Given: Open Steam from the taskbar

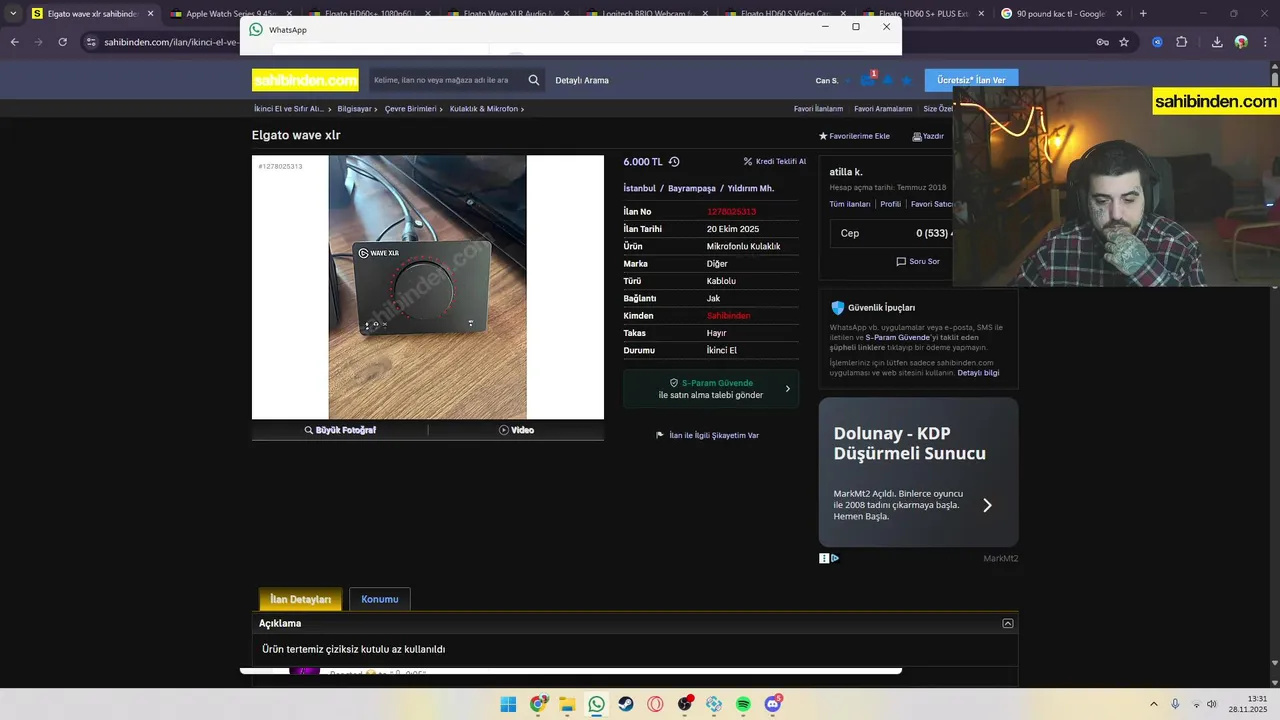Looking at the screenshot, I should (x=626, y=704).
